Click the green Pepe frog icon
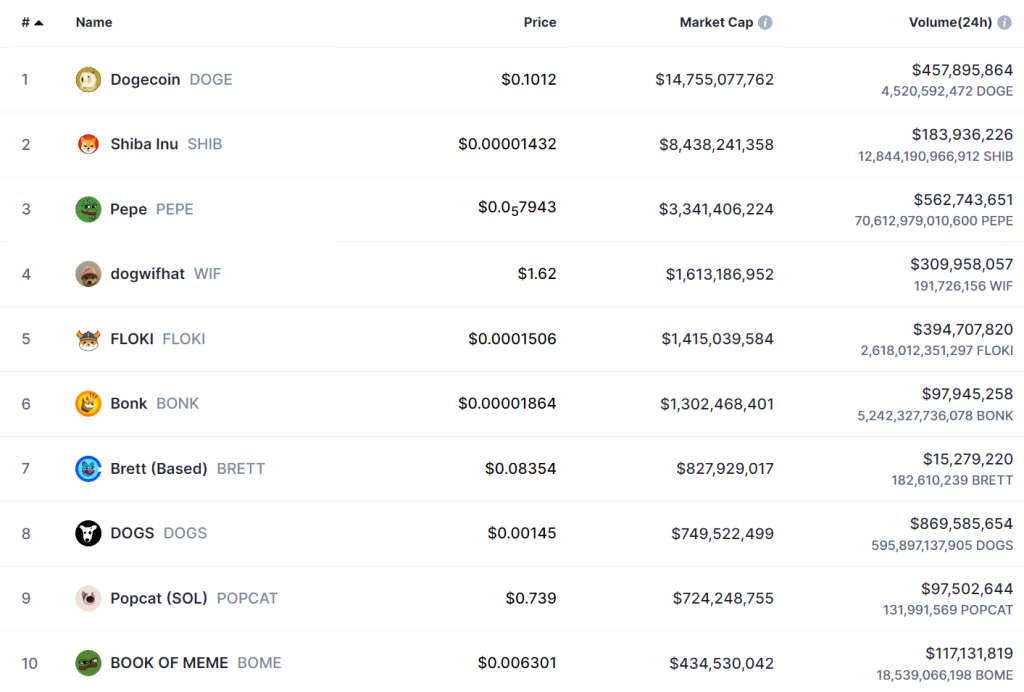Image resolution: width=1024 pixels, height=692 pixels. (x=88, y=209)
